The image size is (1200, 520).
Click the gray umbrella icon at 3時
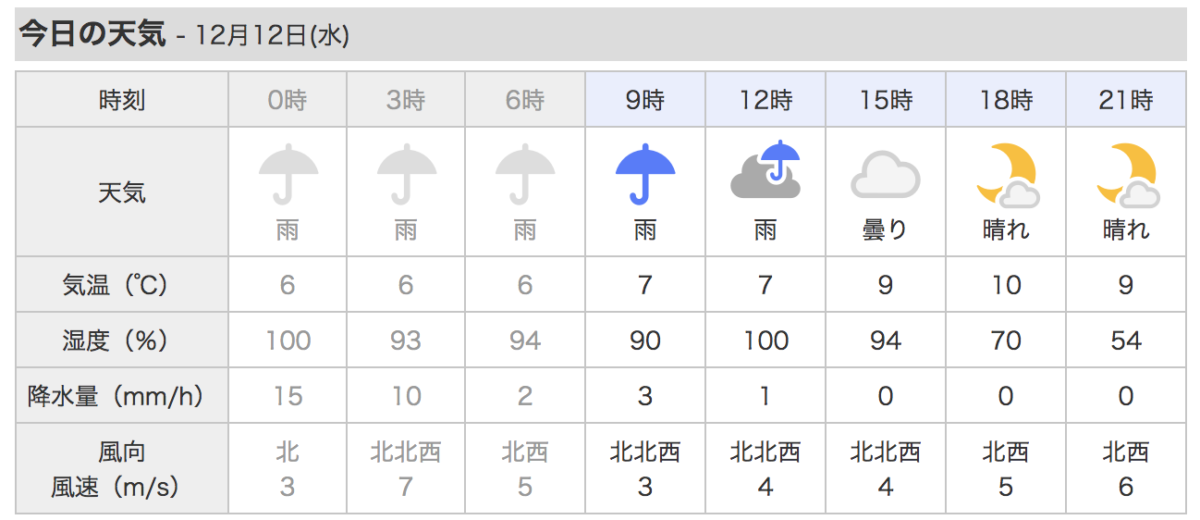click(x=406, y=174)
